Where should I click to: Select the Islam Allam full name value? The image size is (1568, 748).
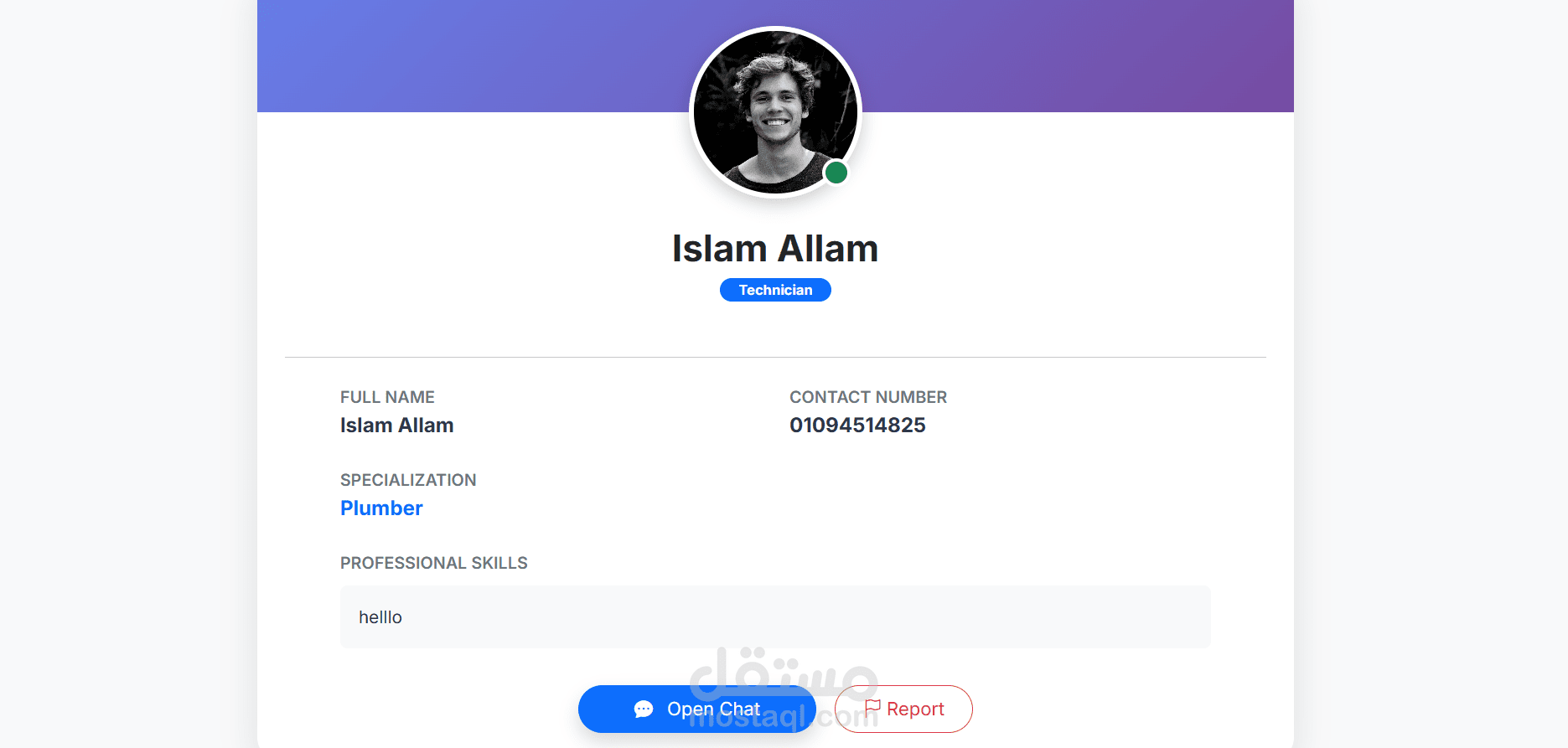click(396, 426)
